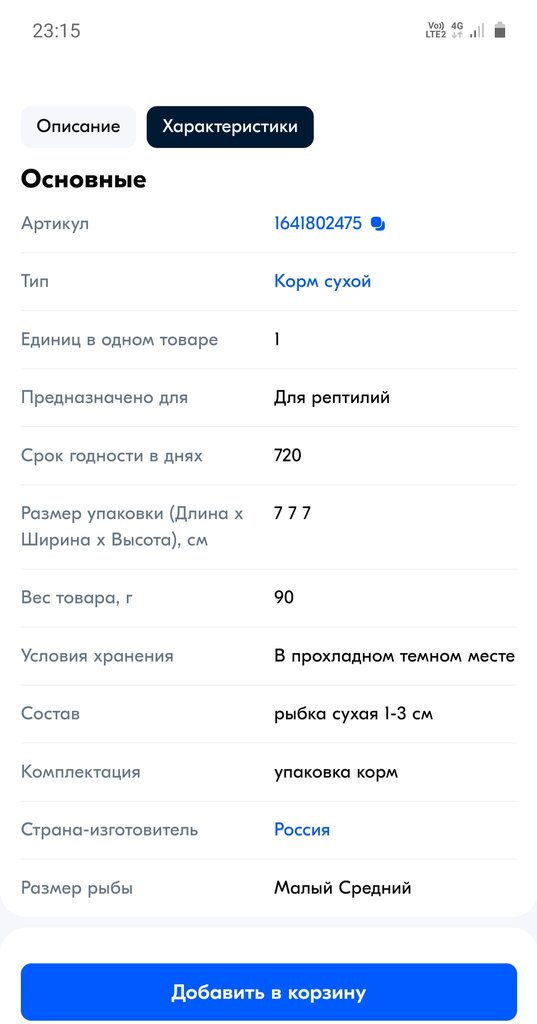Copy the article number with the copy icon
Viewport: 537px width, 1024px height.
(x=378, y=224)
